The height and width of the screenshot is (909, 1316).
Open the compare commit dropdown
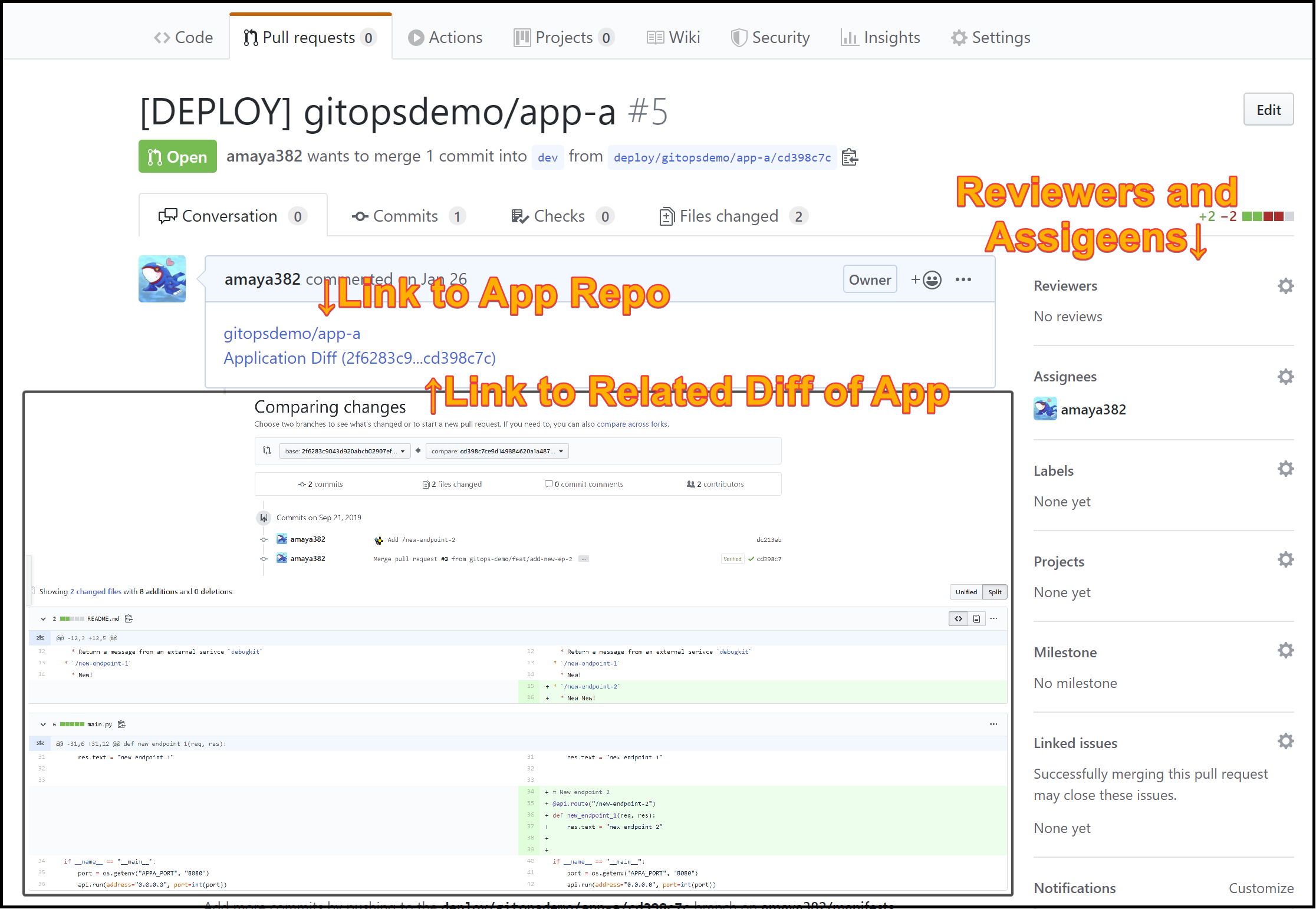click(x=497, y=451)
